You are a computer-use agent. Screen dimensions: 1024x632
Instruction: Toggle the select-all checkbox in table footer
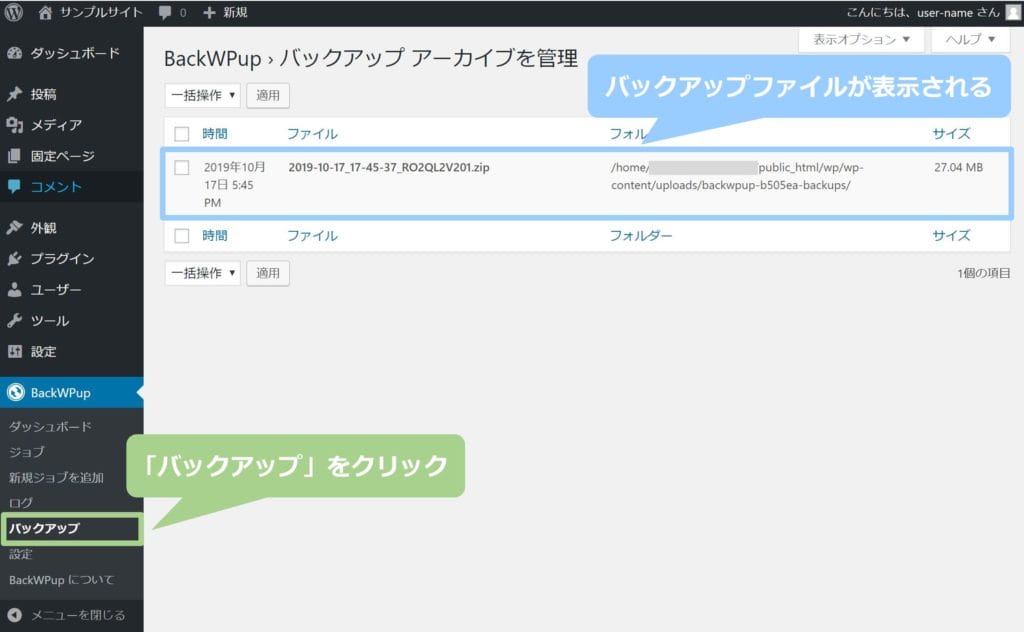pyautogui.click(x=182, y=236)
